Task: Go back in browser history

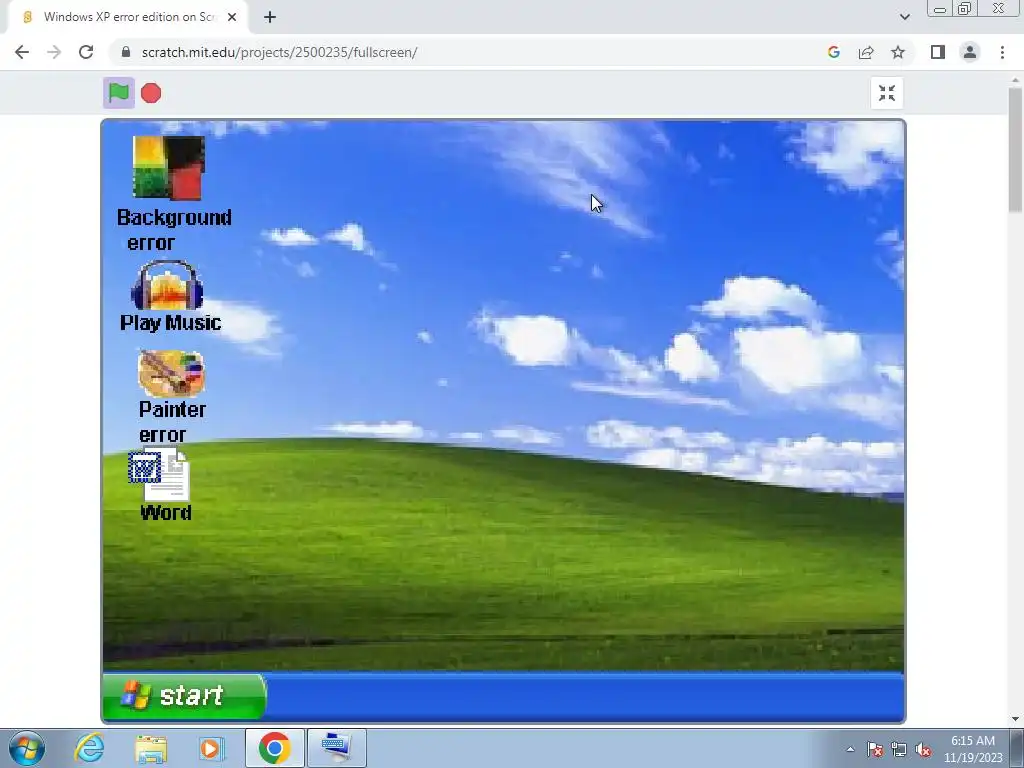Action: tap(22, 52)
